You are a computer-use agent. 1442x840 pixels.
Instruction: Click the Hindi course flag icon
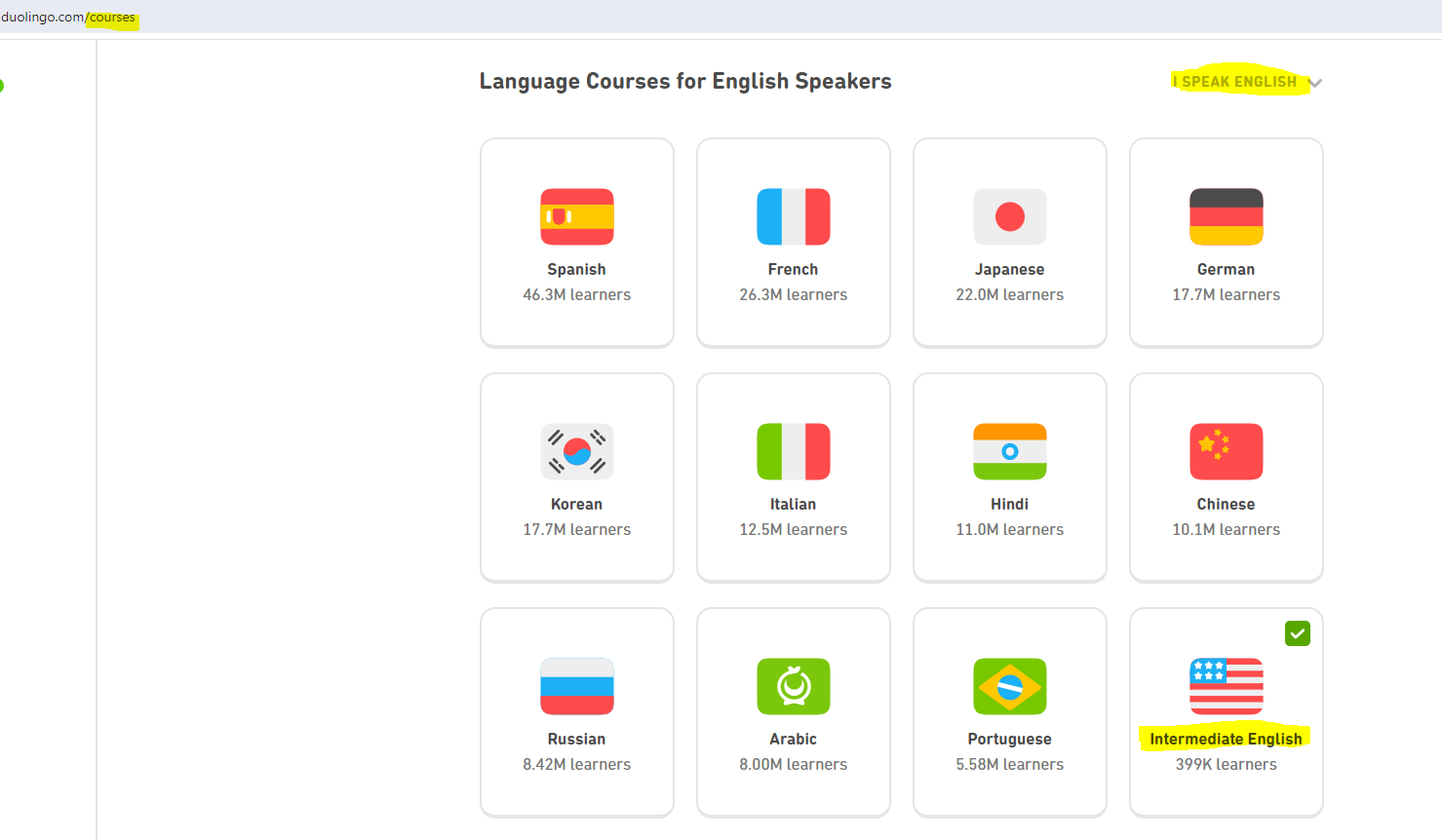tap(1010, 451)
